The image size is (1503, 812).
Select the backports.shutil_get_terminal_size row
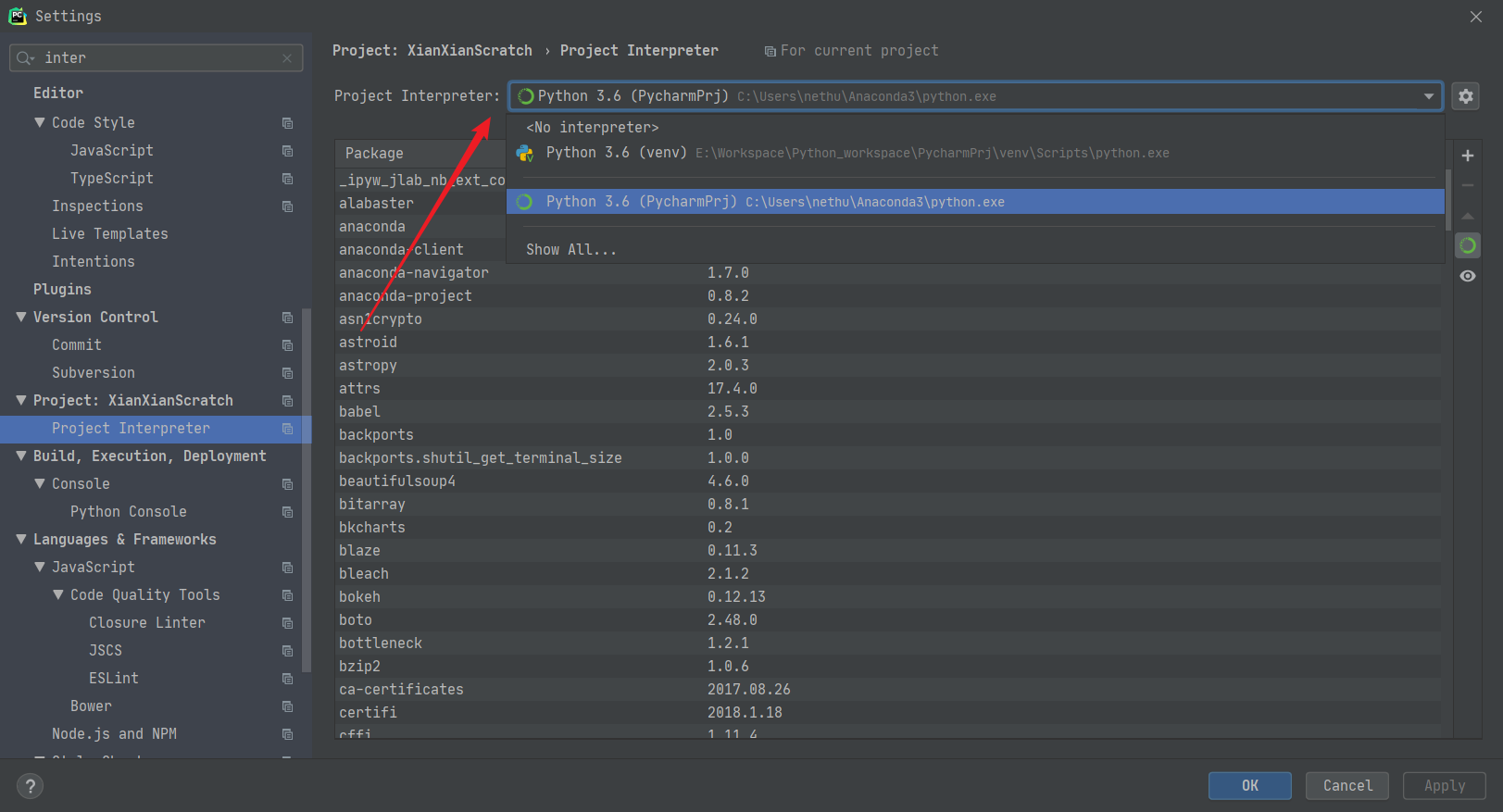tap(887, 458)
